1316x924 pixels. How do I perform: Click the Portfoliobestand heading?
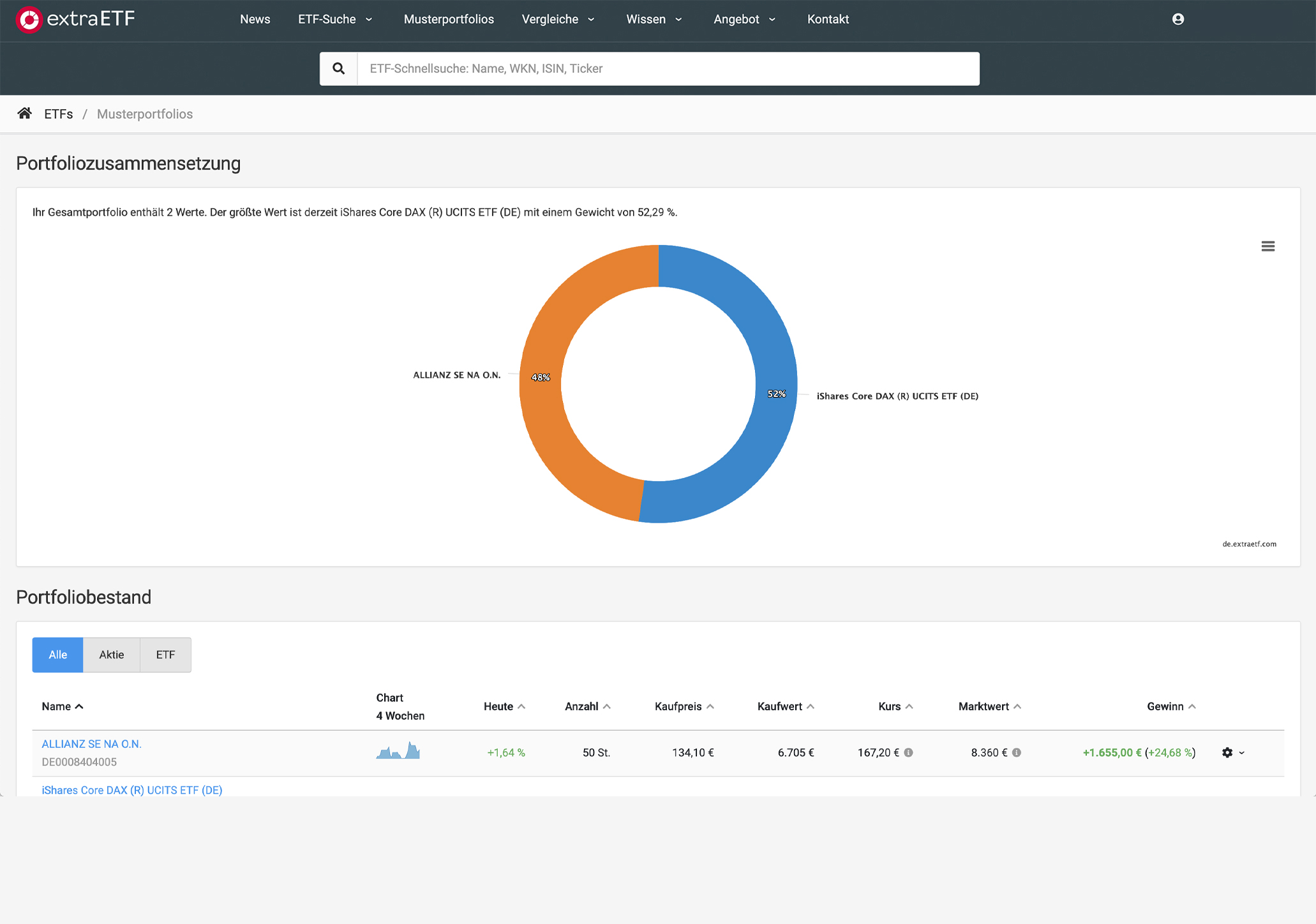pos(84,597)
